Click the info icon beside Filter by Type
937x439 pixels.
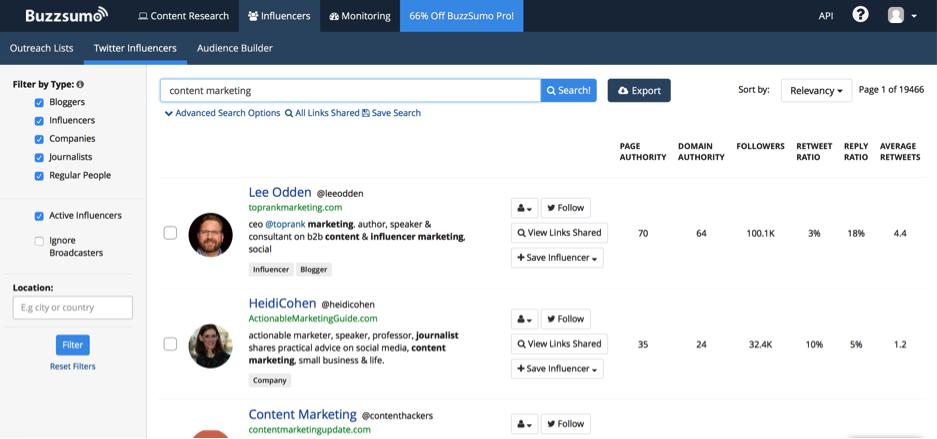pyautogui.click(x=80, y=85)
